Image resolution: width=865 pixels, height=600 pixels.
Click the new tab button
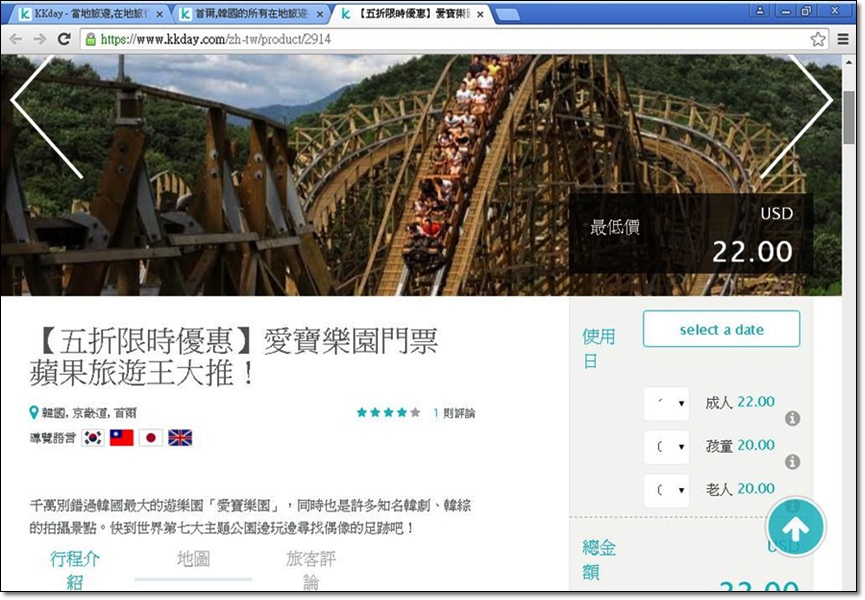[x=508, y=15]
